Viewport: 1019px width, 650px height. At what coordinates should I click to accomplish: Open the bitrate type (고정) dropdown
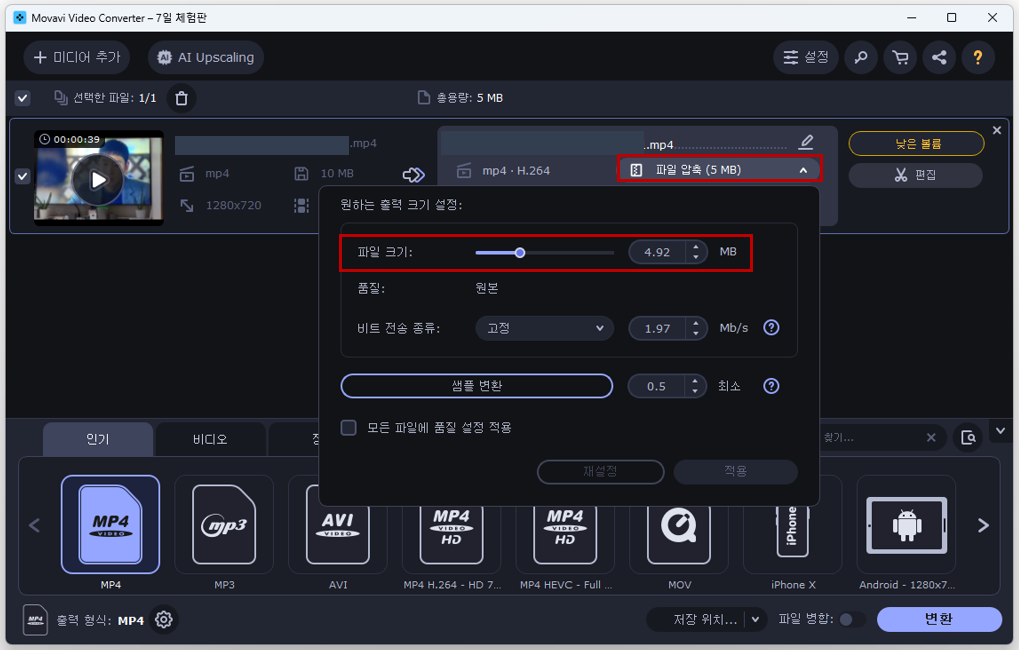tap(545, 328)
